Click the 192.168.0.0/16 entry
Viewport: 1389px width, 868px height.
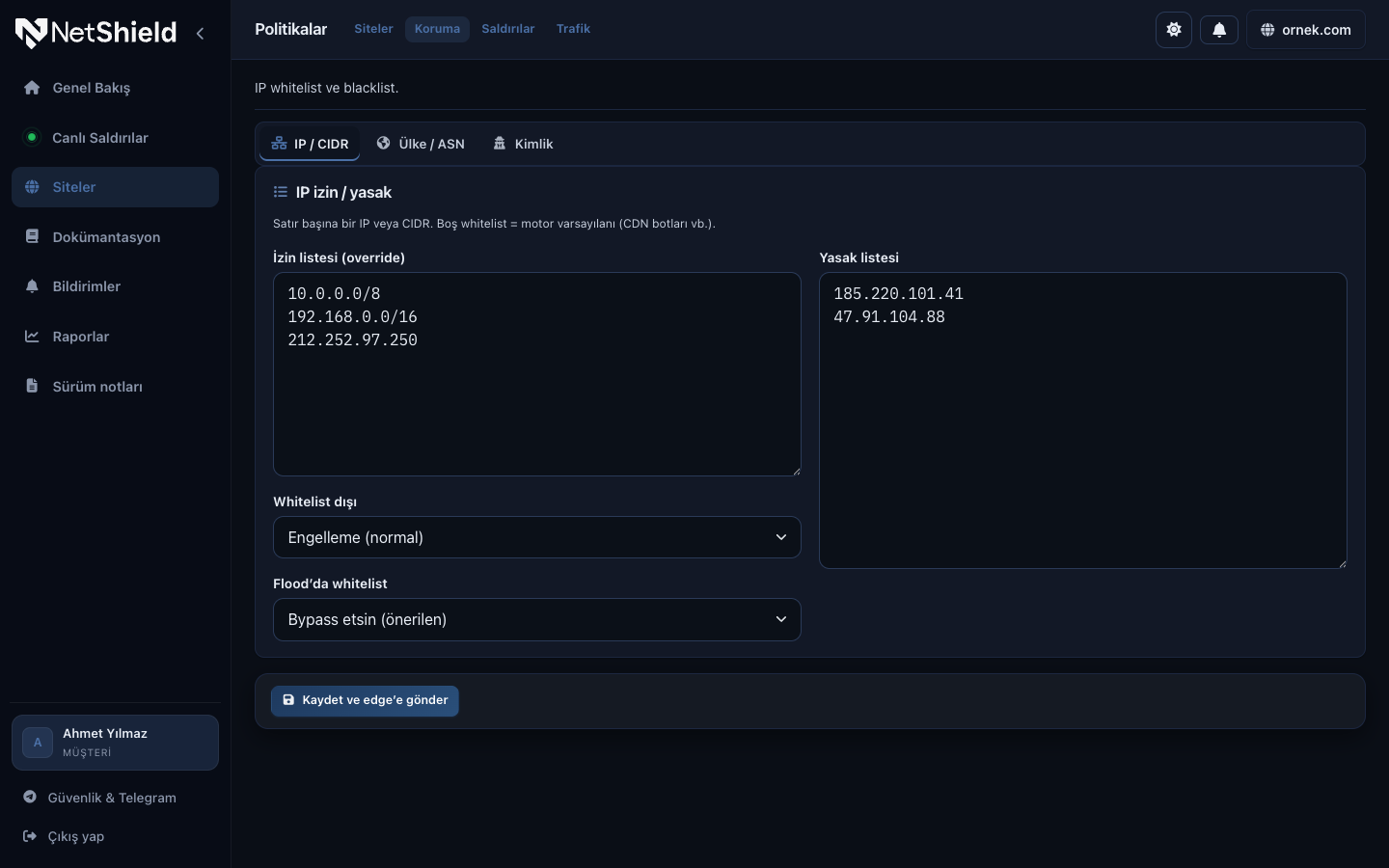click(x=352, y=316)
